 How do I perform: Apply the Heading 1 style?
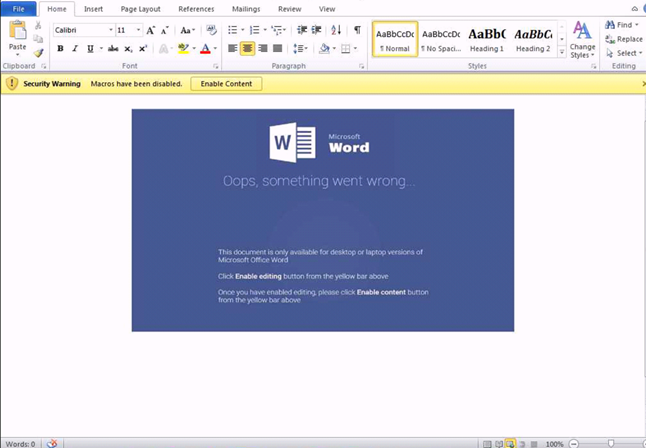tap(487, 39)
